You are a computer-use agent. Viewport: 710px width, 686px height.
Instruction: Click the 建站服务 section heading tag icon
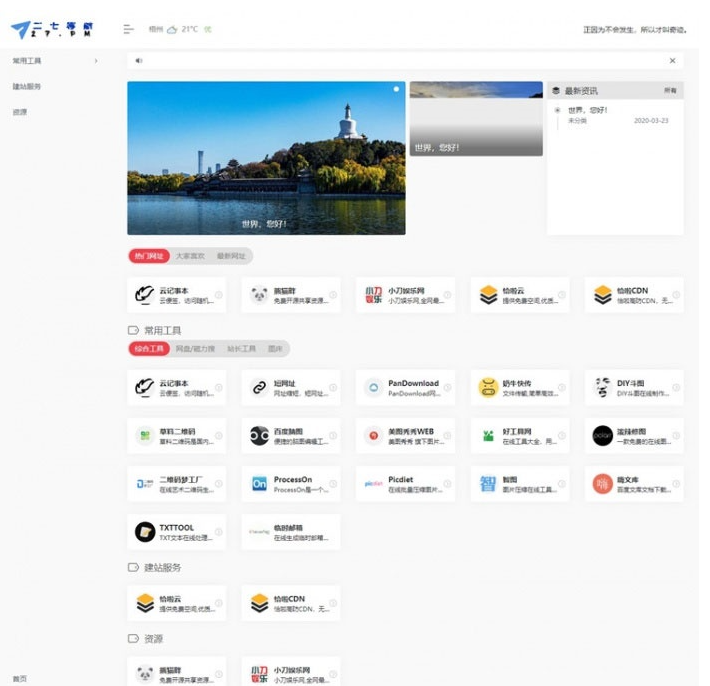pyautogui.click(x=133, y=567)
